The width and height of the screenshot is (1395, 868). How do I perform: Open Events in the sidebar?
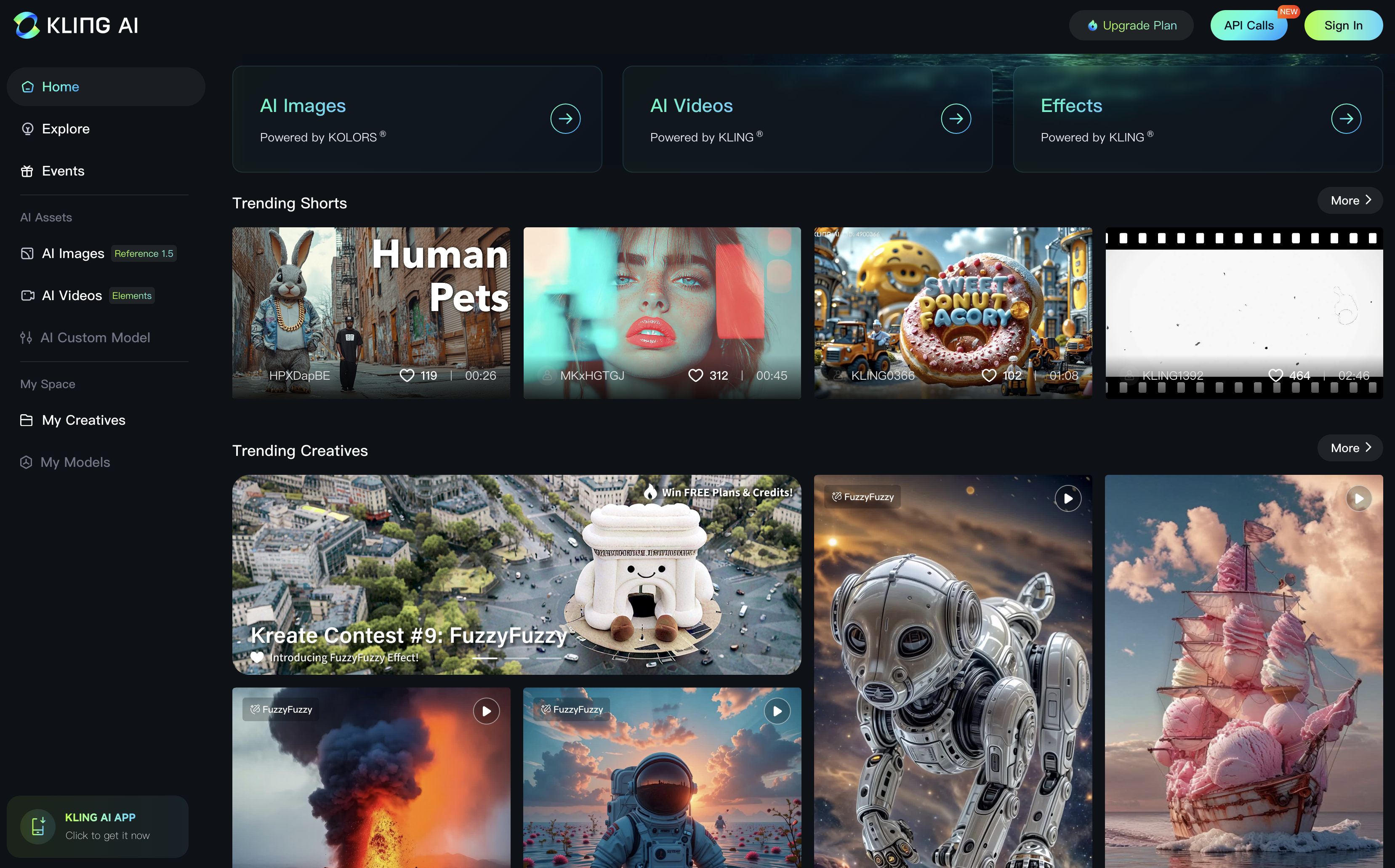[63, 171]
